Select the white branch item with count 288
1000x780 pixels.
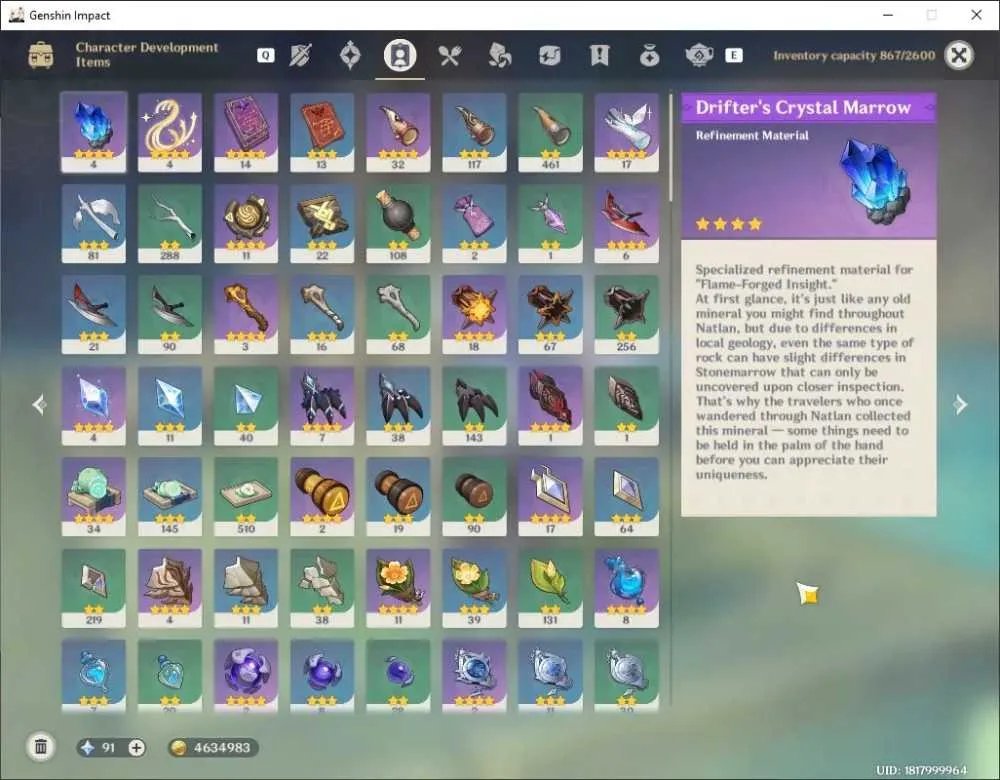click(170, 224)
